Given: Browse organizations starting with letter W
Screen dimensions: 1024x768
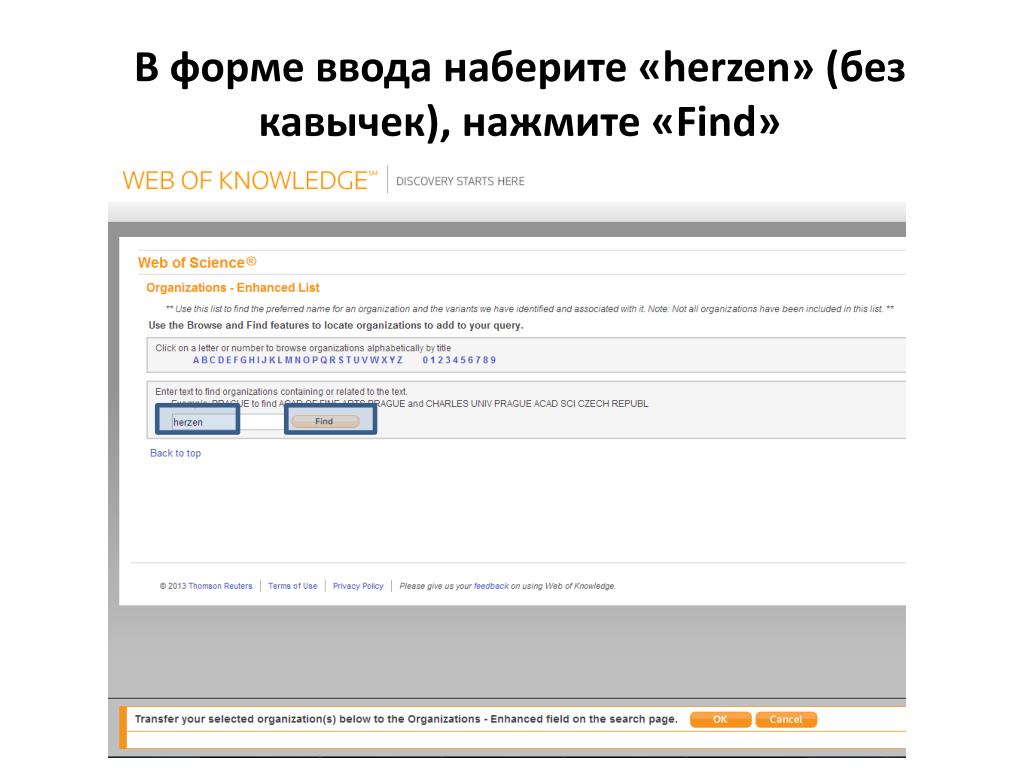Looking at the screenshot, I should [x=374, y=360].
